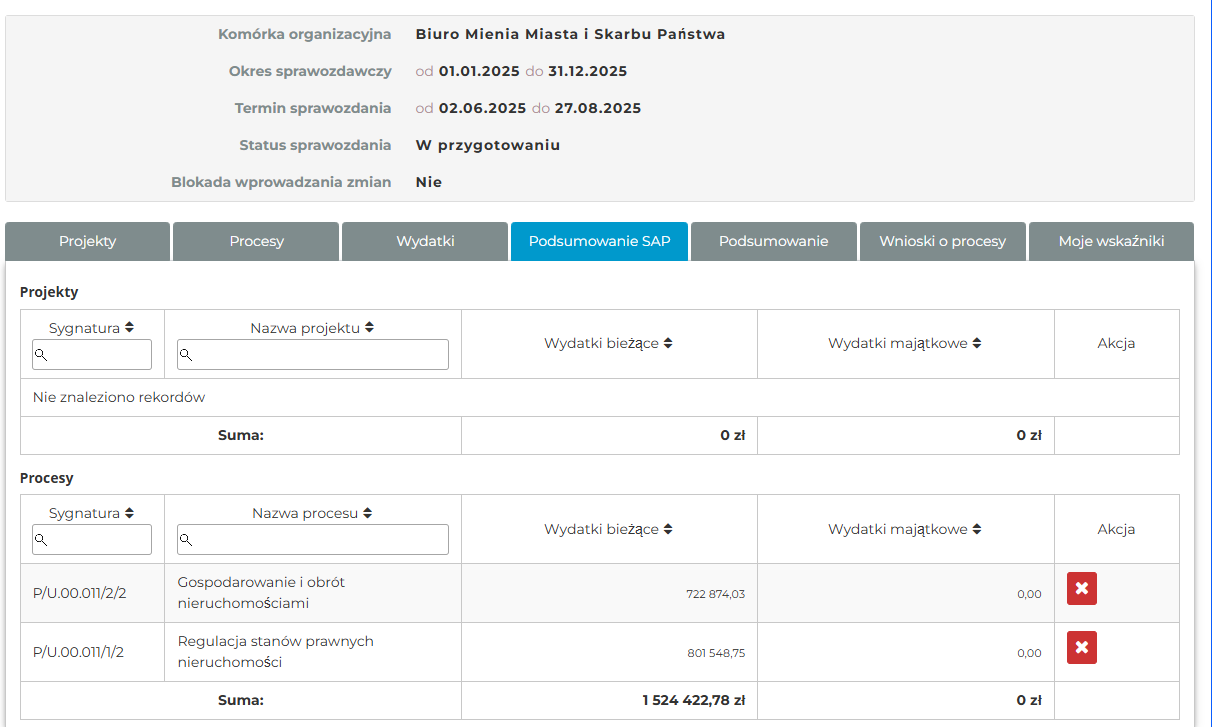Click the Projekty Sygnatura filter field
Screen dimensions: 1225x727
click(x=99, y=354)
